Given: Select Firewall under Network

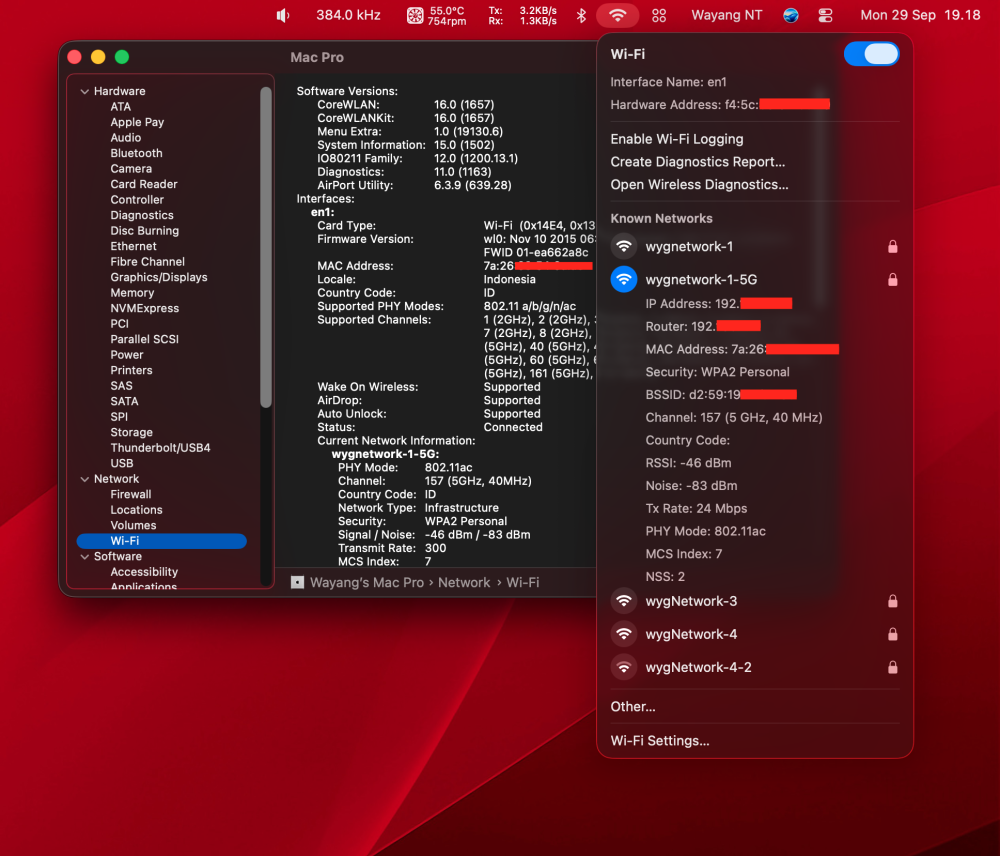Looking at the screenshot, I should tap(131, 494).
